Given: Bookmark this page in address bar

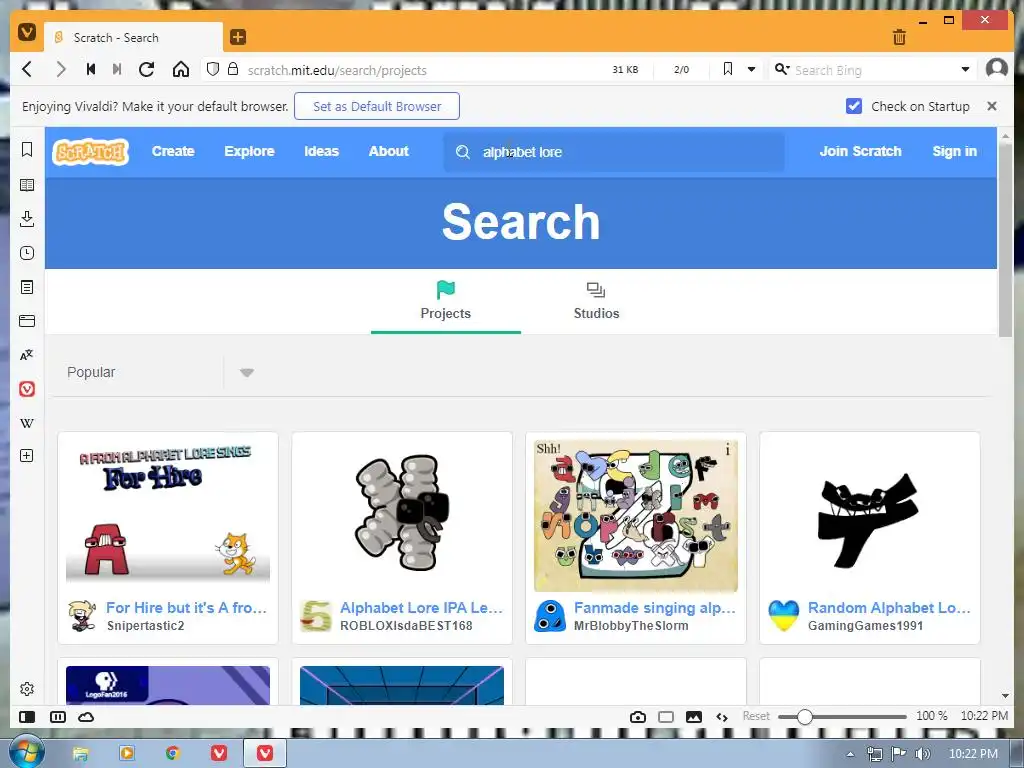Looking at the screenshot, I should (x=728, y=69).
